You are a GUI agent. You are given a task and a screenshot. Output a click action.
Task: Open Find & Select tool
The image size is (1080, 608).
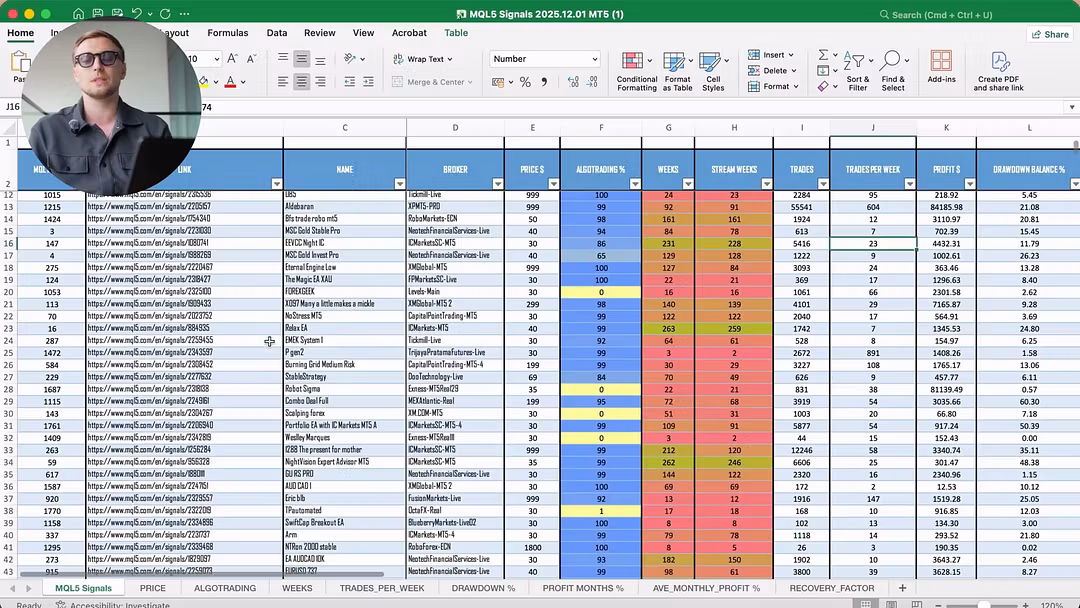[x=893, y=70]
